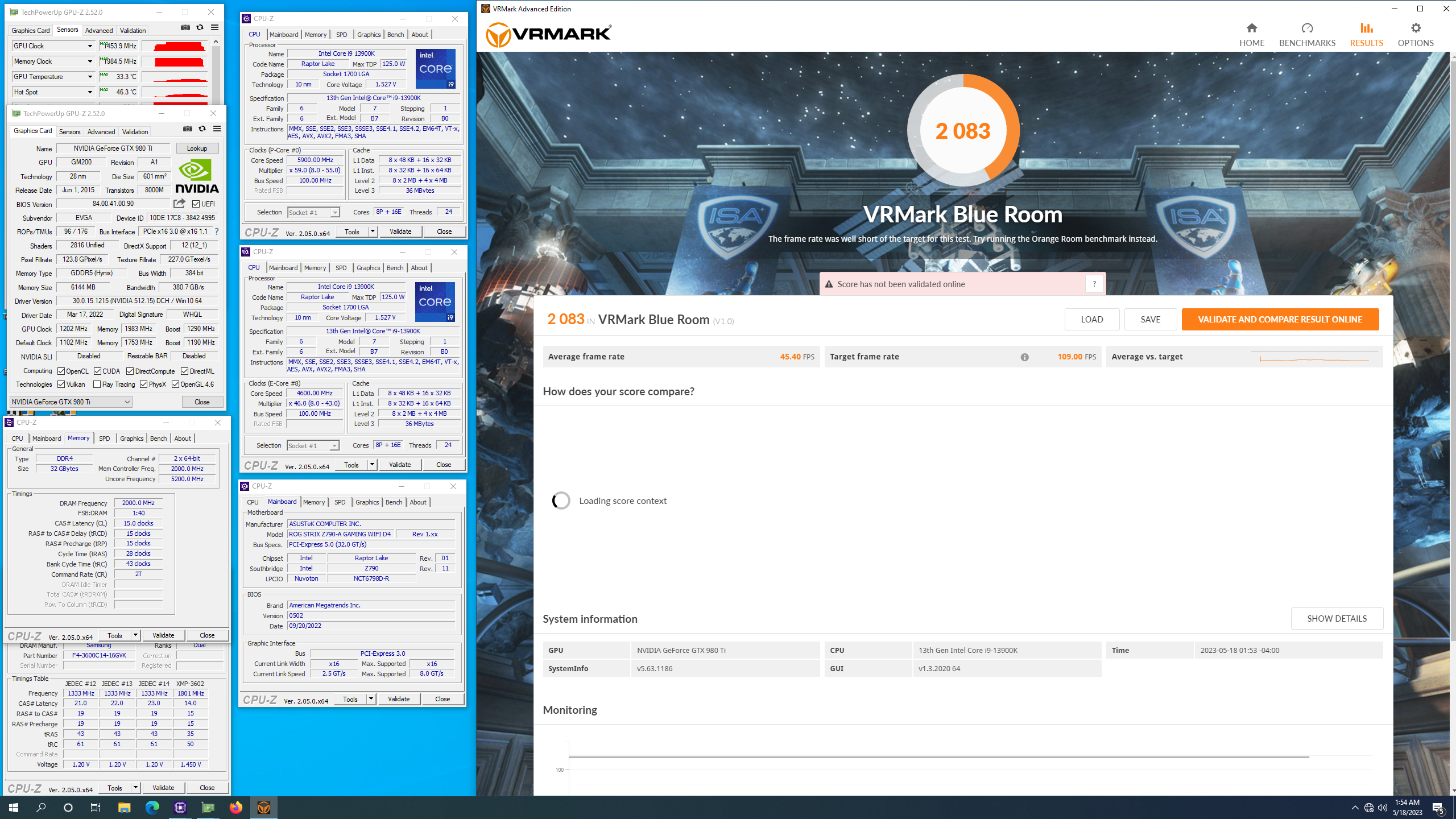1456x819 pixels.
Task: Click Validate in Memory CPU-Z window
Action: point(163,635)
